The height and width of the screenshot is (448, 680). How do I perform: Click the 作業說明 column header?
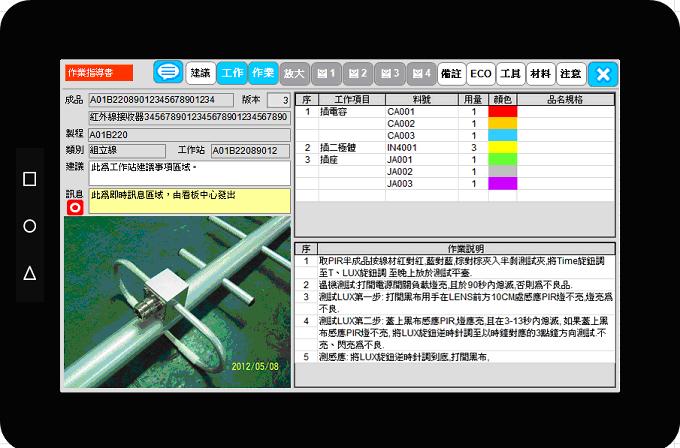click(x=466, y=249)
